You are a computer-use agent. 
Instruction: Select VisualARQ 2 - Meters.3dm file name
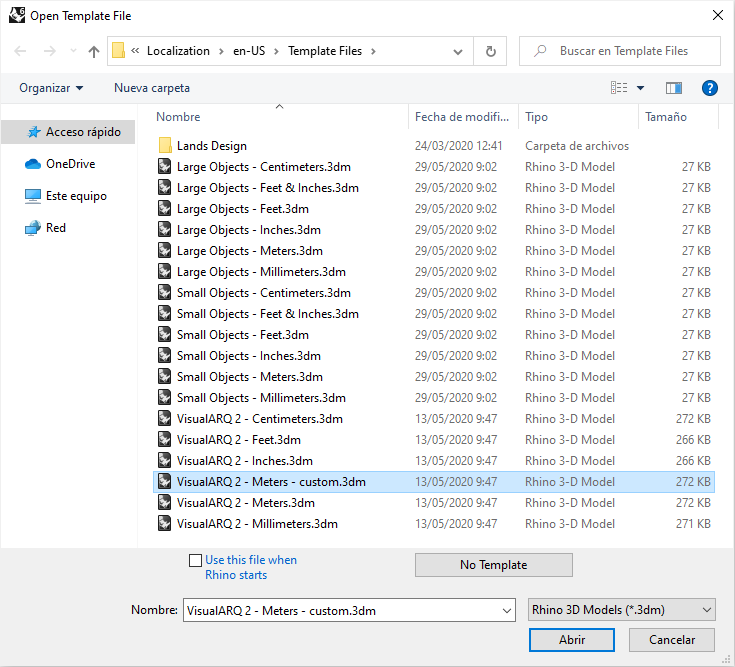click(246, 503)
